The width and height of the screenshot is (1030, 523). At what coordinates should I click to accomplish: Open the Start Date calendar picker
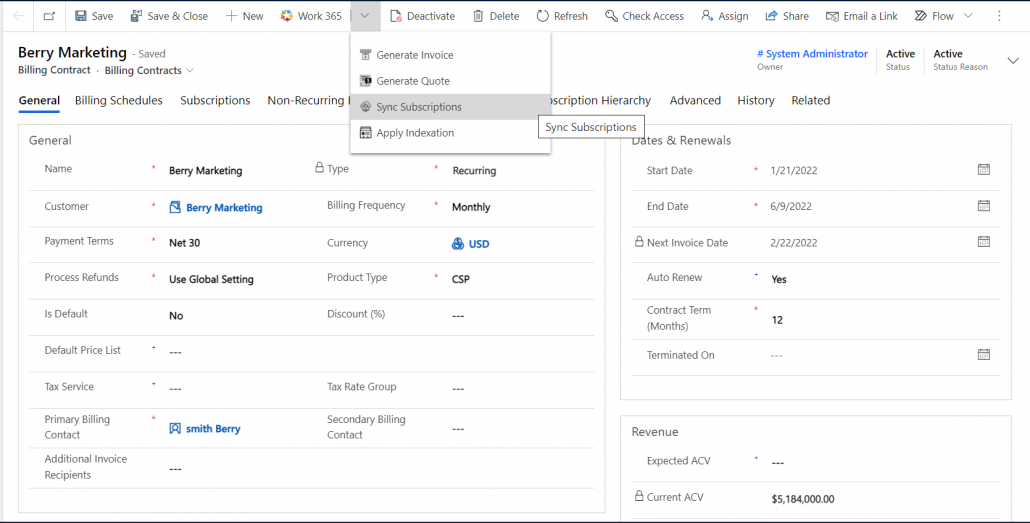click(983, 170)
